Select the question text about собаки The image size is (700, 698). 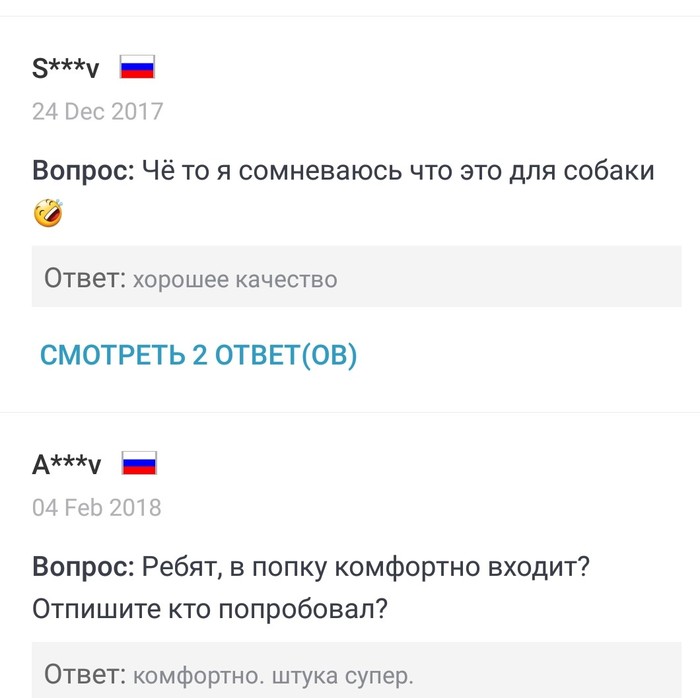[x=398, y=171]
